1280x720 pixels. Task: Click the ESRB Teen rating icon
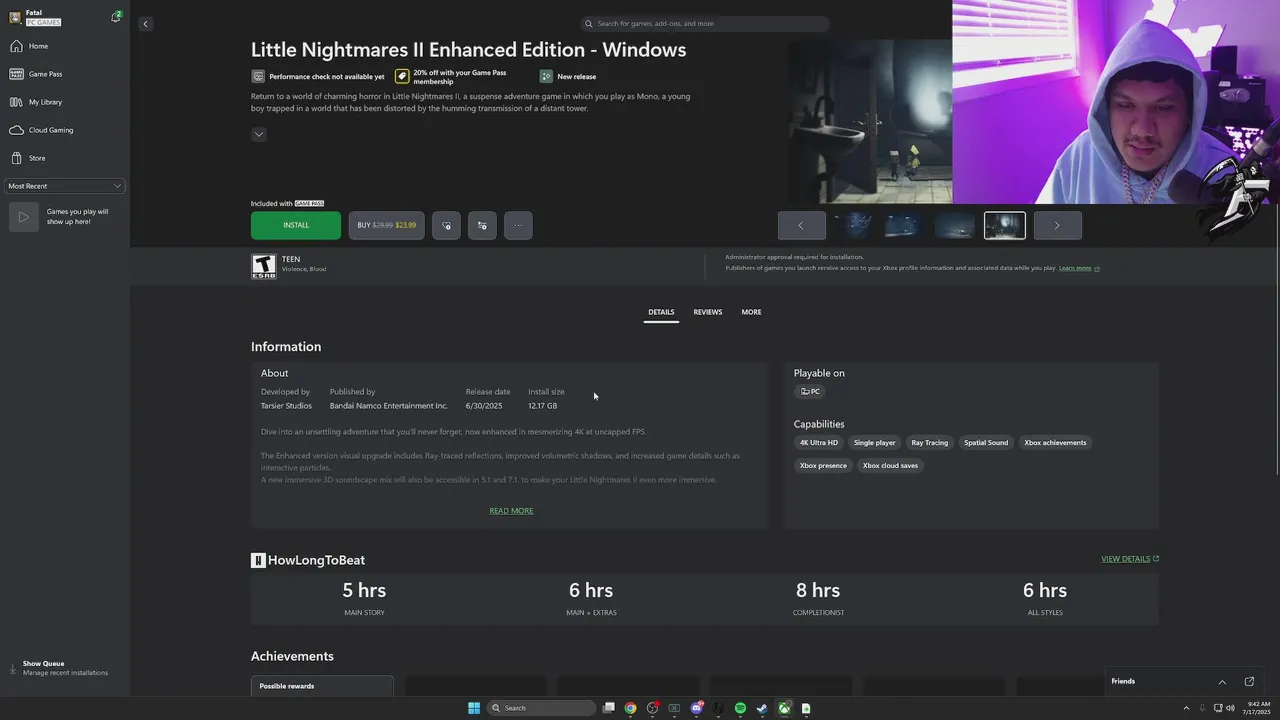[x=263, y=266]
